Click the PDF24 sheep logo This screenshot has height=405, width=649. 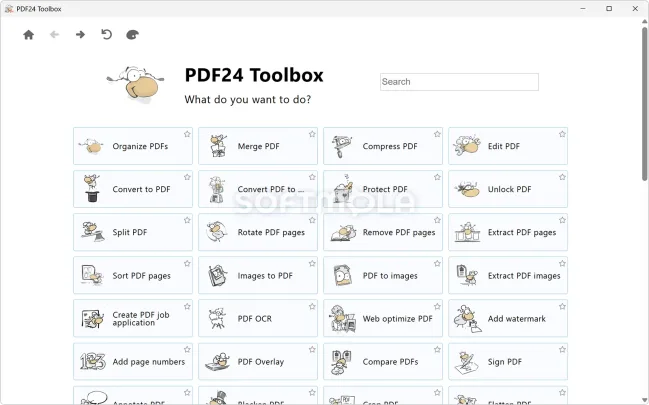tap(136, 84)
